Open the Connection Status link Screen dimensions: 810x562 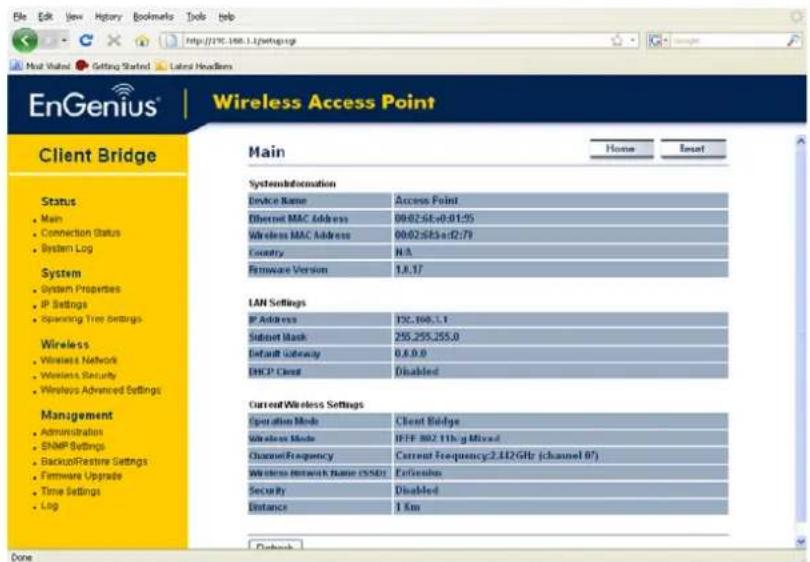[x=81, y=233]
